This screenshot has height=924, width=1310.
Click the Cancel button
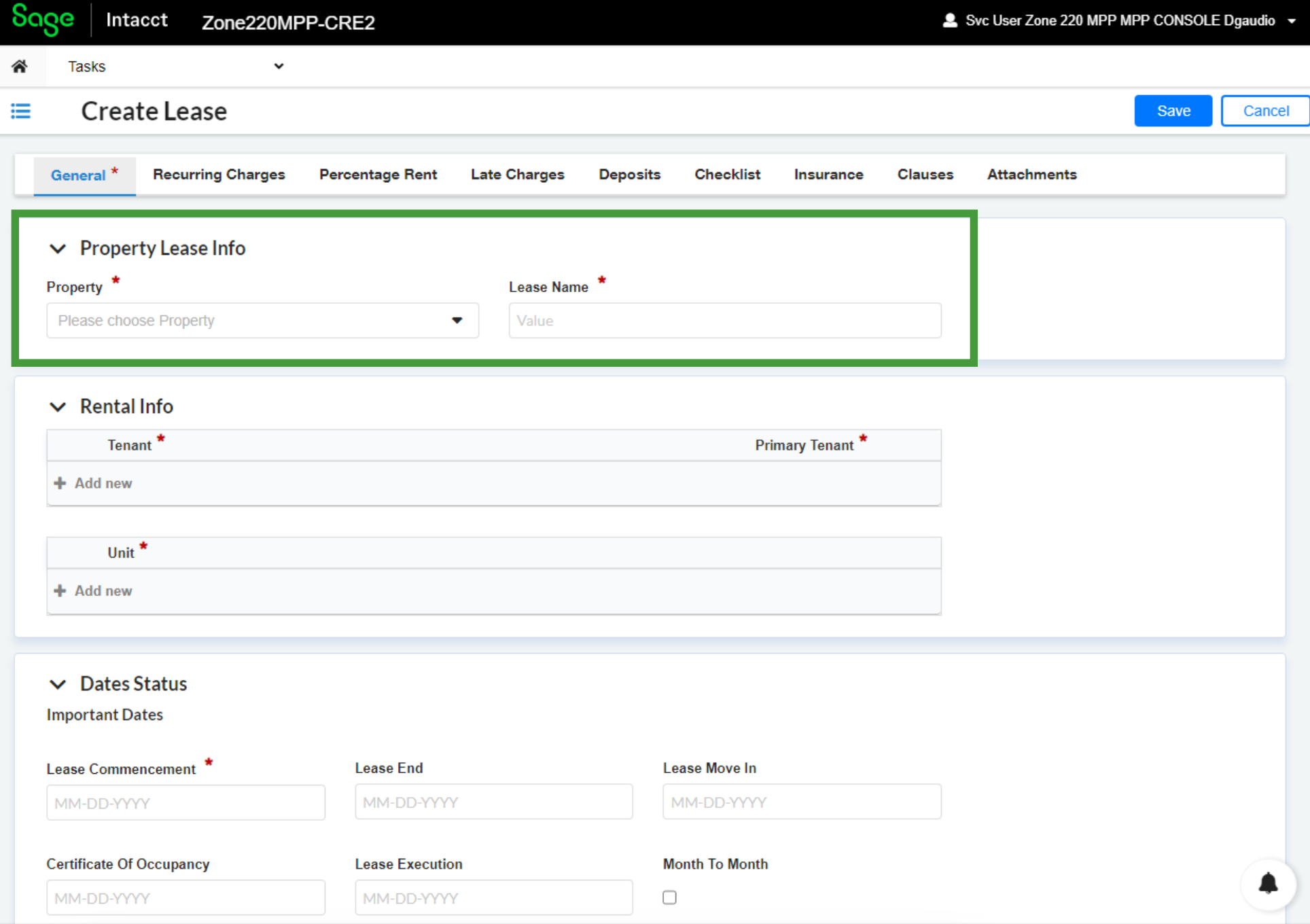[1265, 111]
